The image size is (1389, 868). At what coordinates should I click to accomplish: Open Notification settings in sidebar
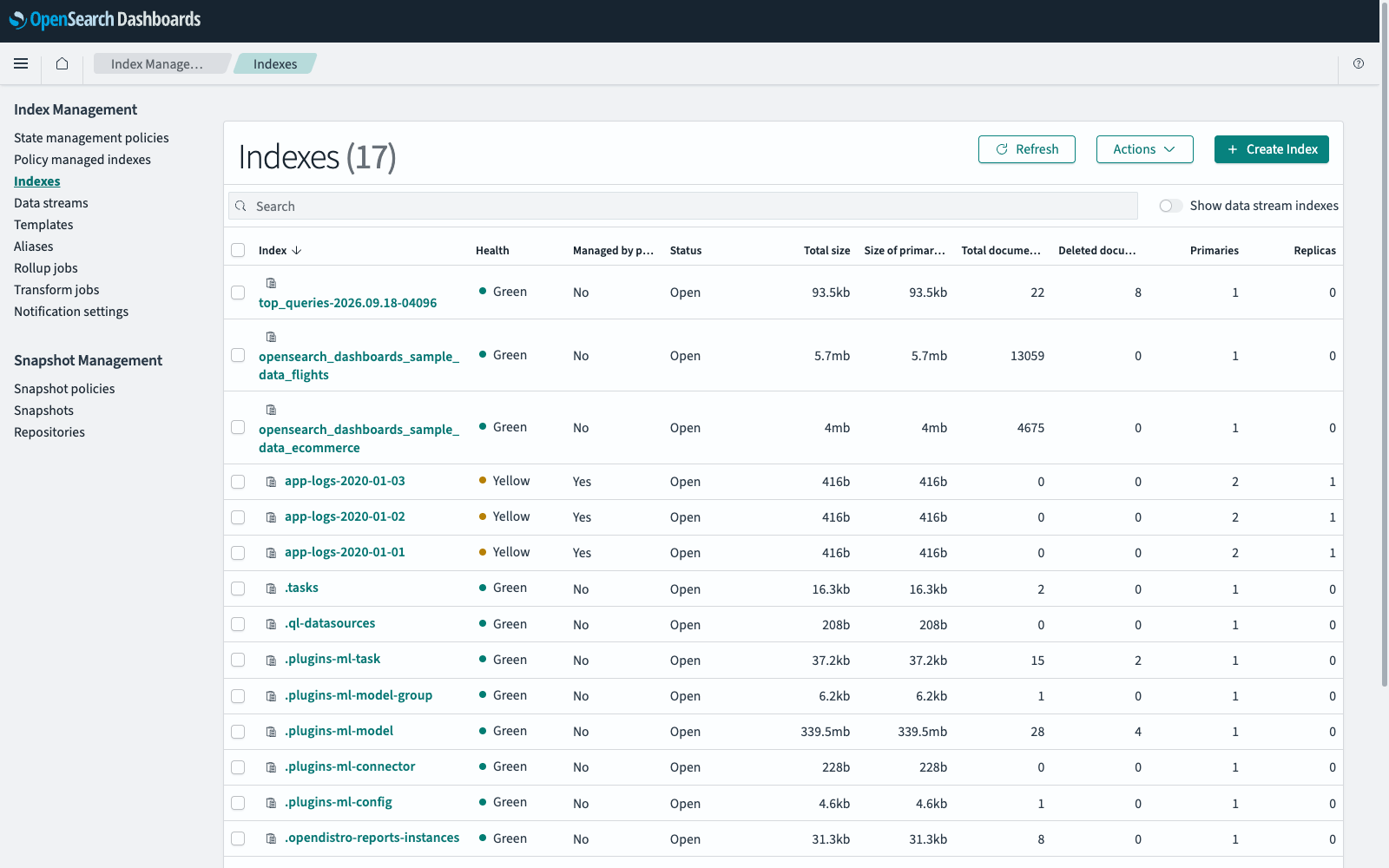point(71,312)
